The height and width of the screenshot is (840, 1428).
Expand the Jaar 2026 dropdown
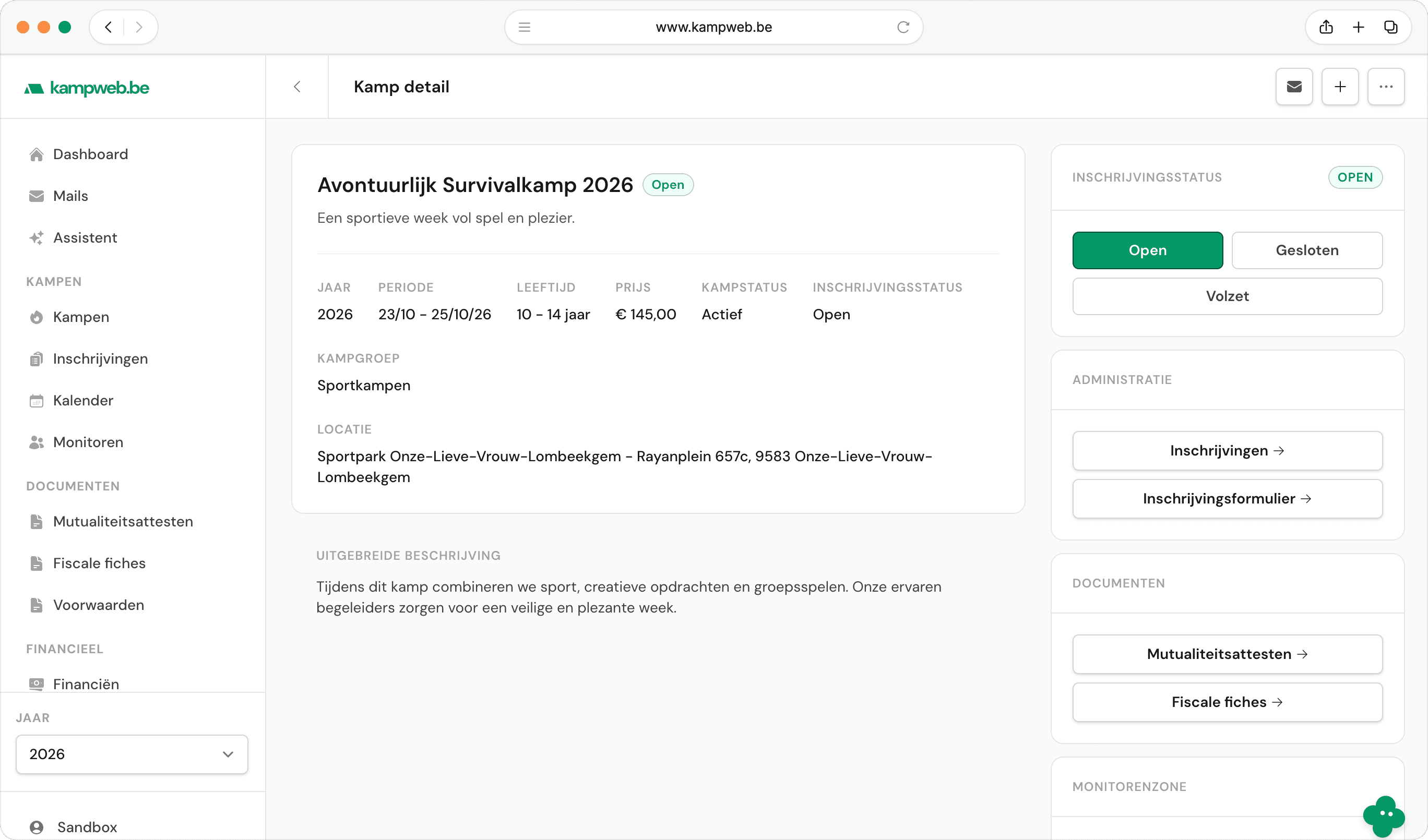pyautogui.click(x=132, y=754)
